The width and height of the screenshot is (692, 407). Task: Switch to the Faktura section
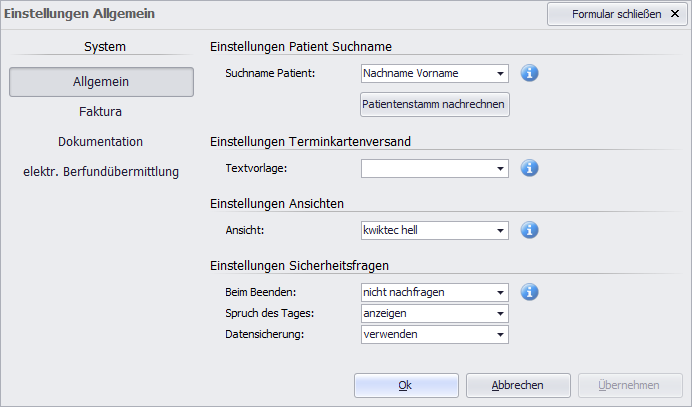(x=101, y=112)
